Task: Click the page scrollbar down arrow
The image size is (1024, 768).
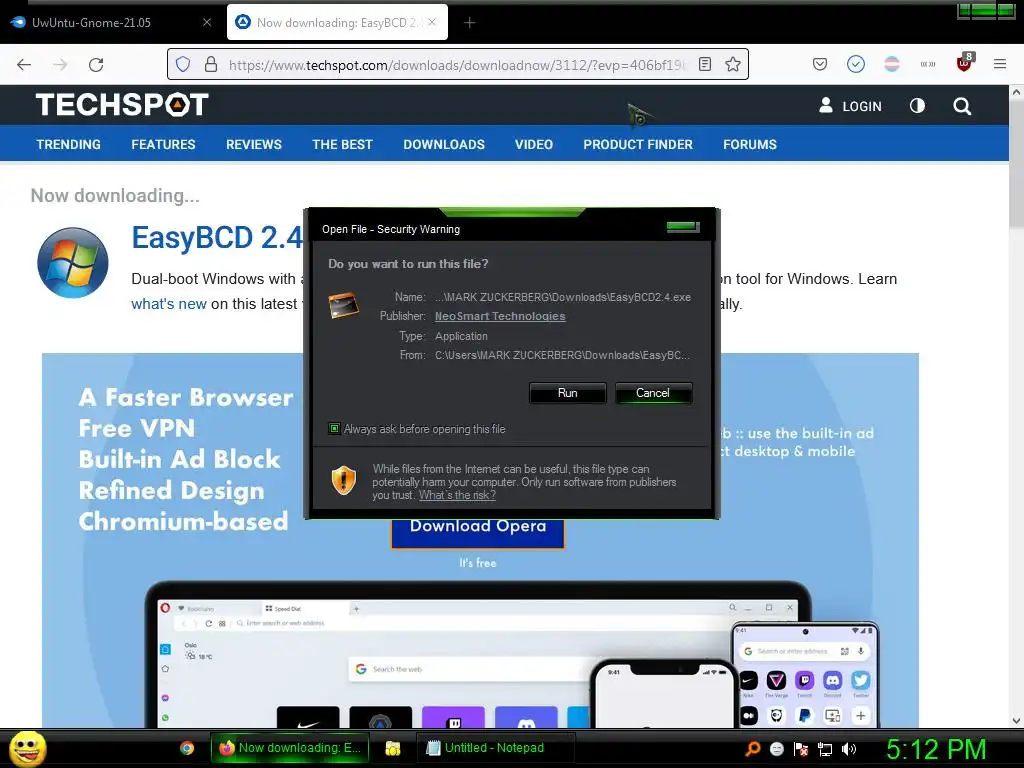Action: click(1016, 720)
